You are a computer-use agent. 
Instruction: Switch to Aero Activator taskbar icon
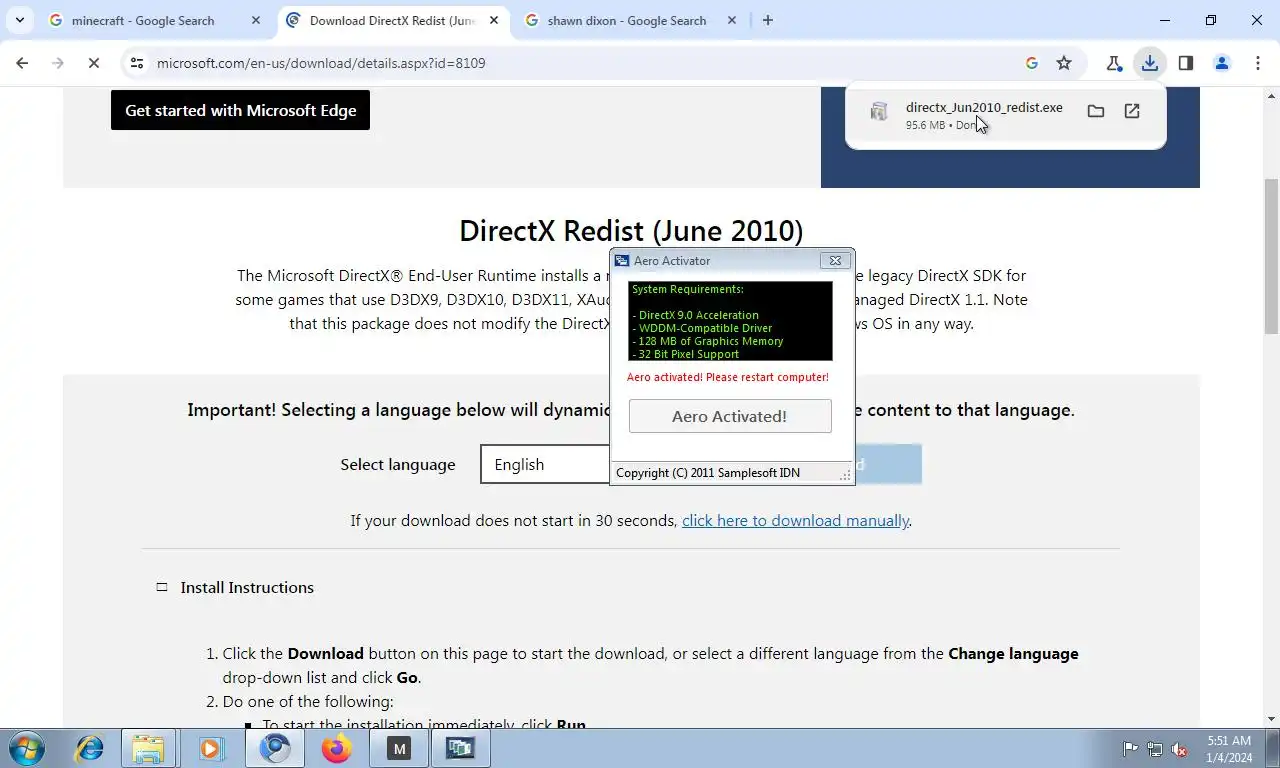coord(460,748)
